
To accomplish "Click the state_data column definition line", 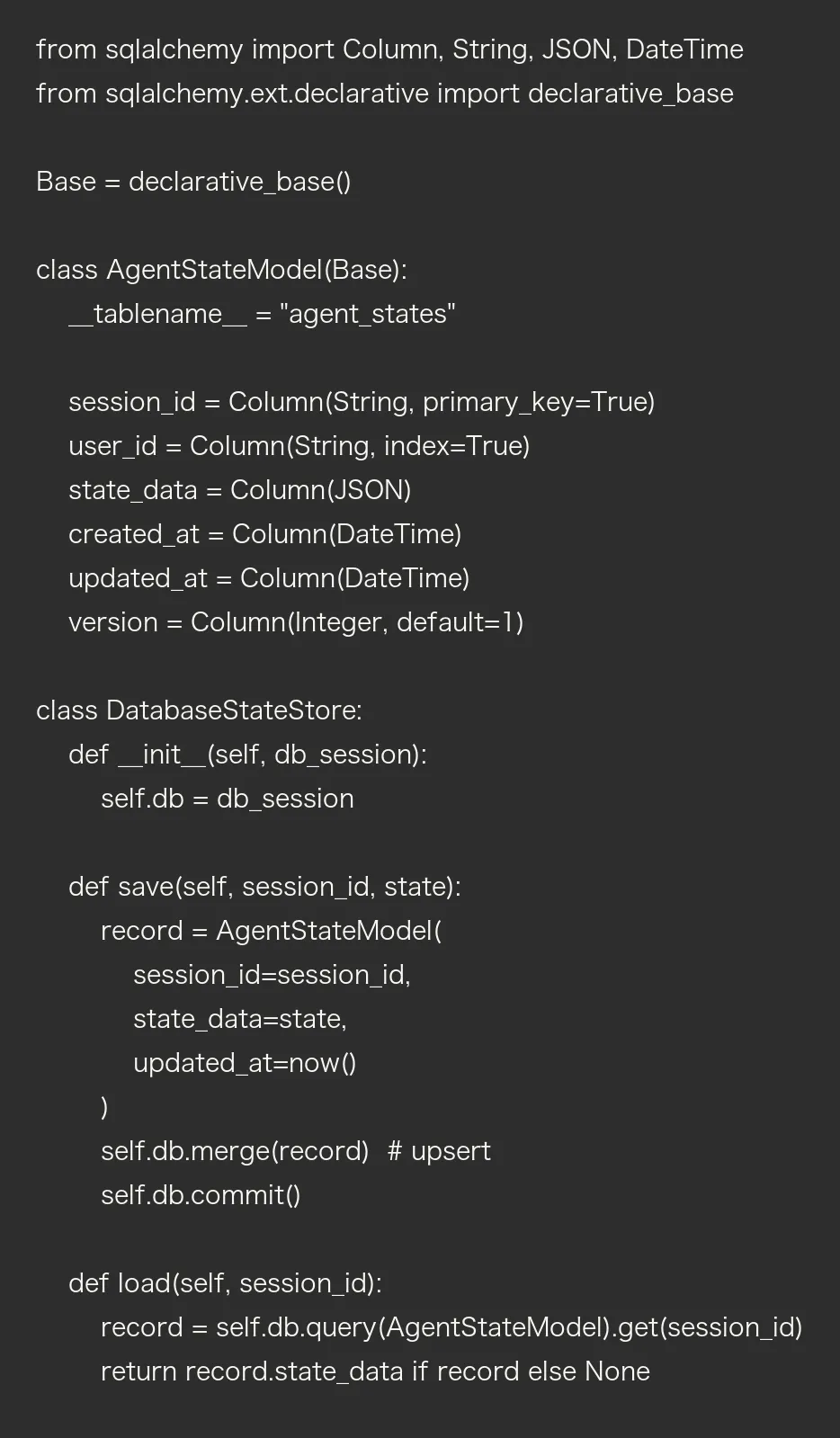I will coord(239,490).
